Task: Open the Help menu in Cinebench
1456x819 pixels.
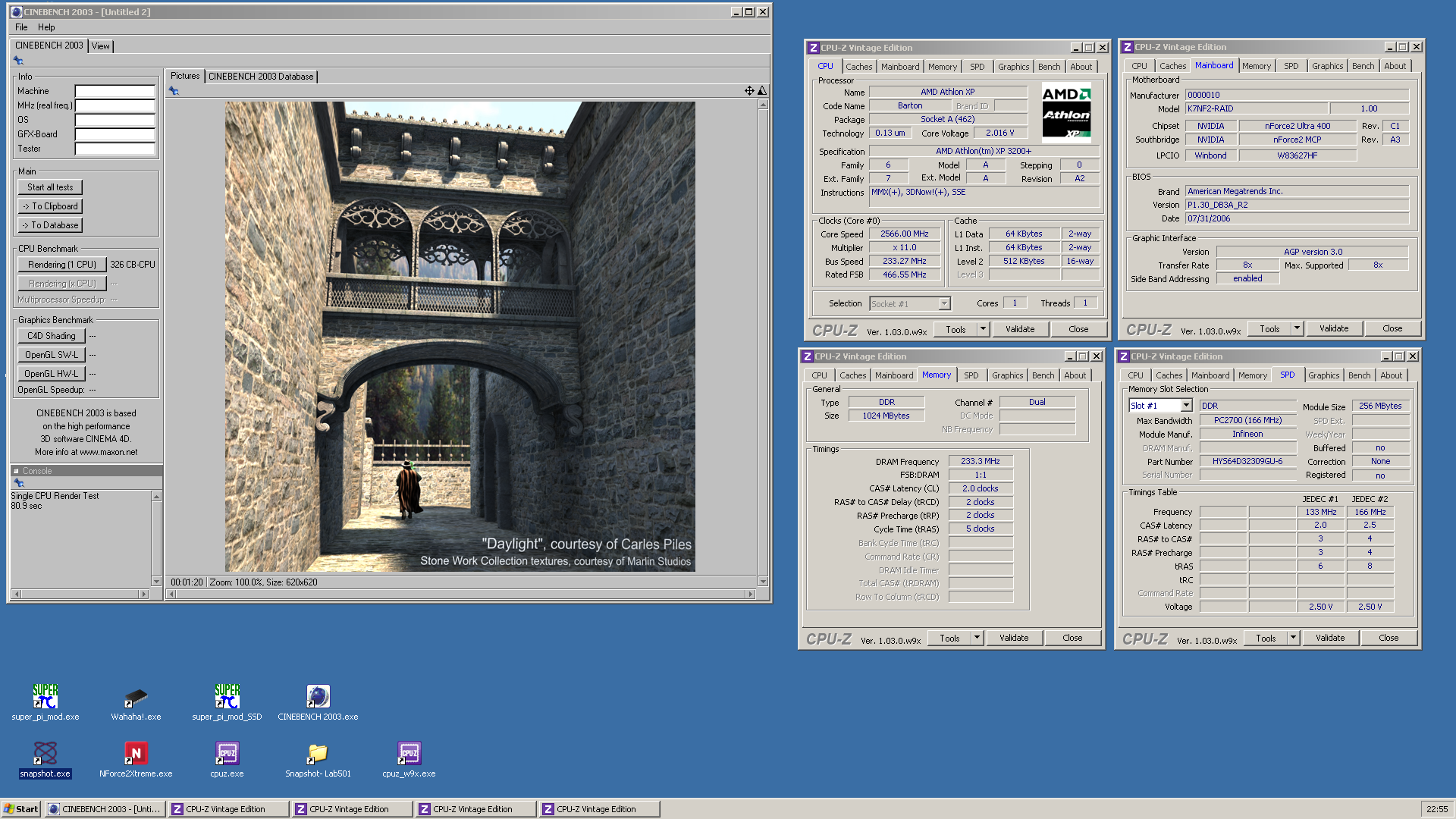Action: (46, 27)
